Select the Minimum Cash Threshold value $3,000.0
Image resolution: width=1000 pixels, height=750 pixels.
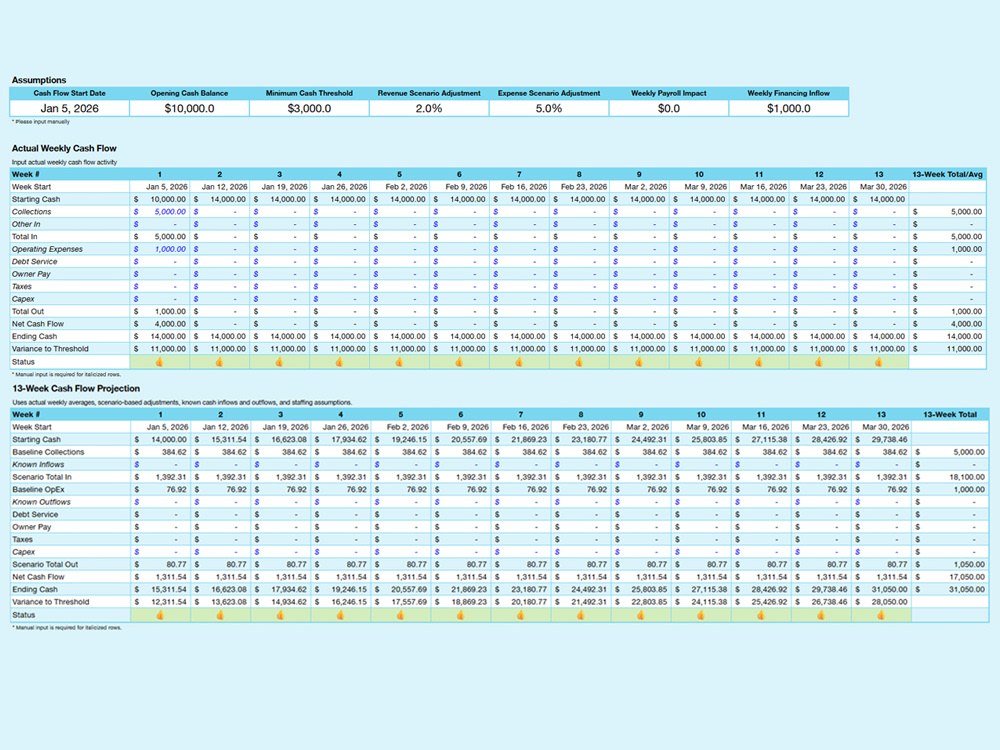309,108
